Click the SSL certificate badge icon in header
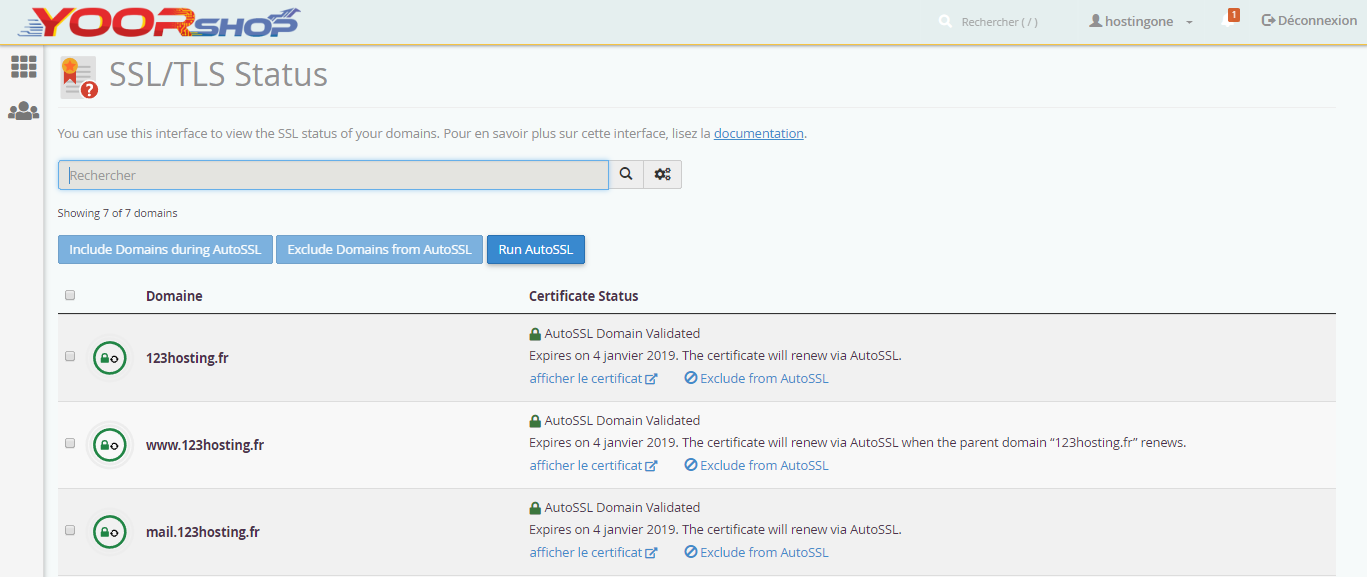 pos(78,75)
